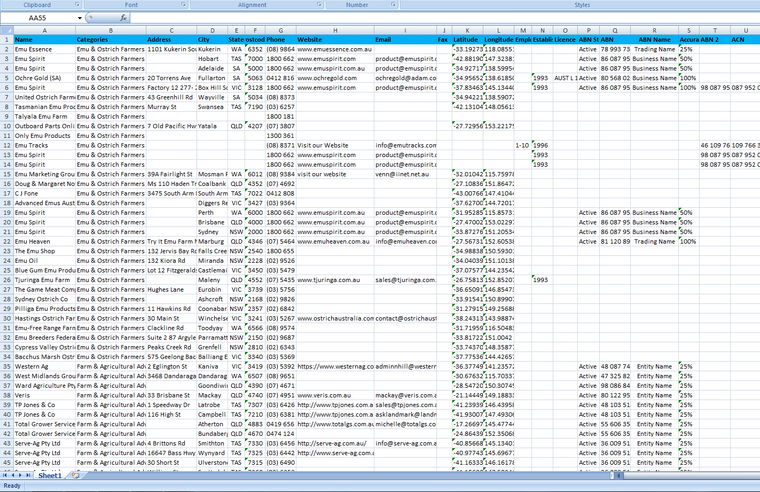The height and width of the screenshot is (492, 760).
Task: Select row 1 header
Action: click(7, 39)
